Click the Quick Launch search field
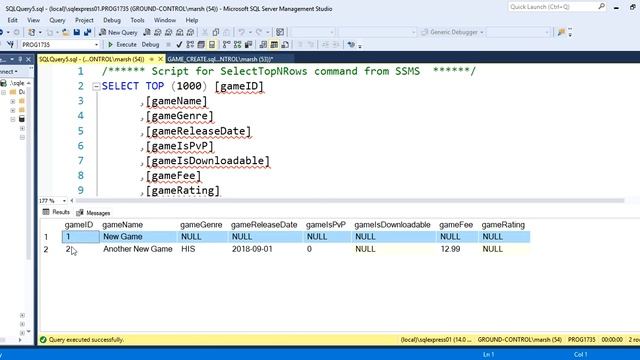The width and height of the screenshot is (640, 360). (x=553, y=7)
